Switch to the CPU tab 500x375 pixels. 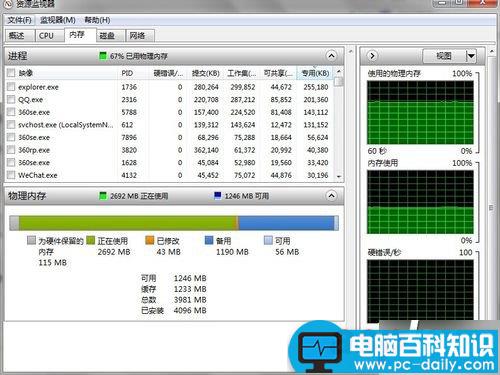pyautogui.click(x=49, y=35)
